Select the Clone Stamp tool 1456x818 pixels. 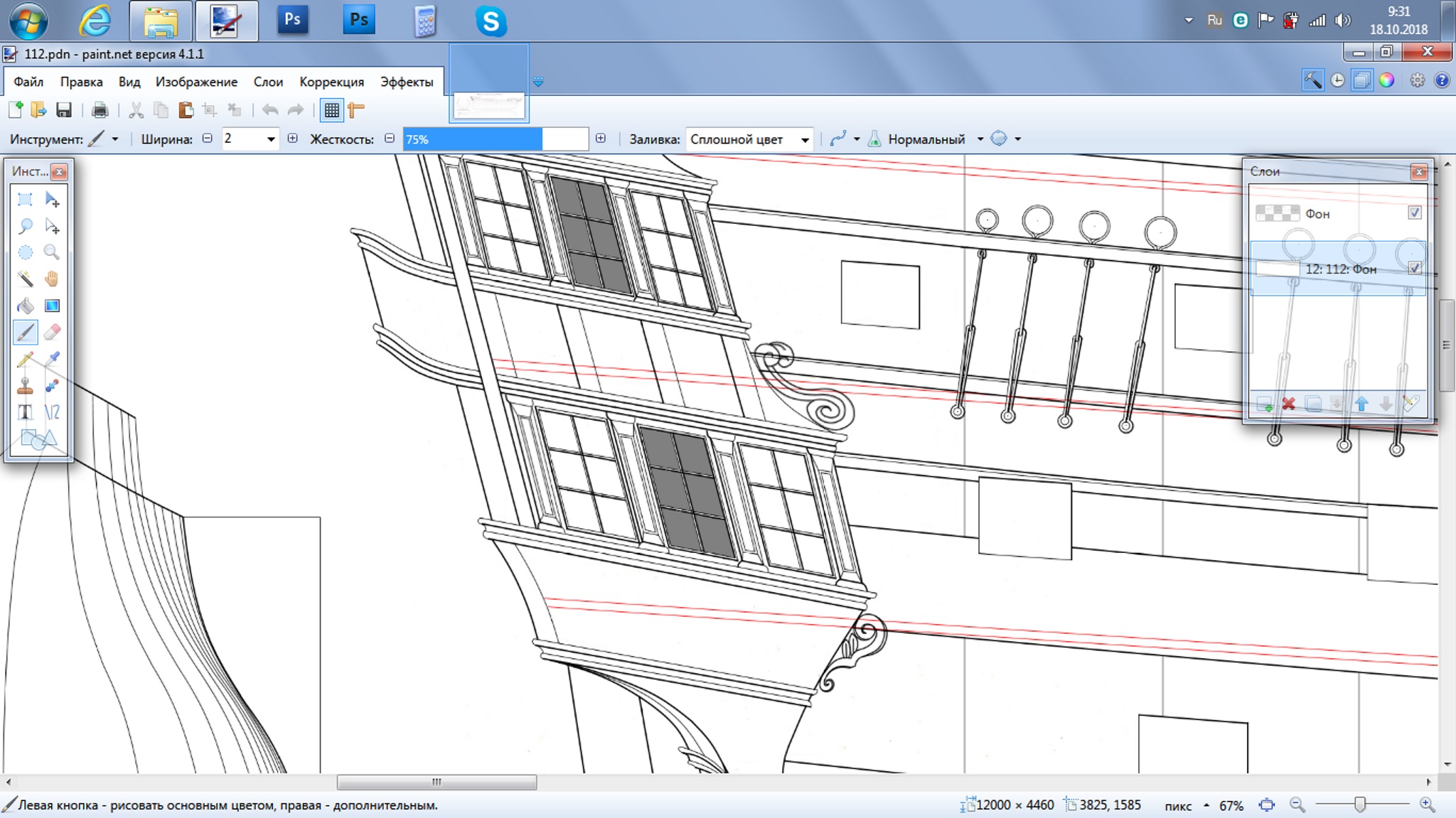[x=25, y=385]
